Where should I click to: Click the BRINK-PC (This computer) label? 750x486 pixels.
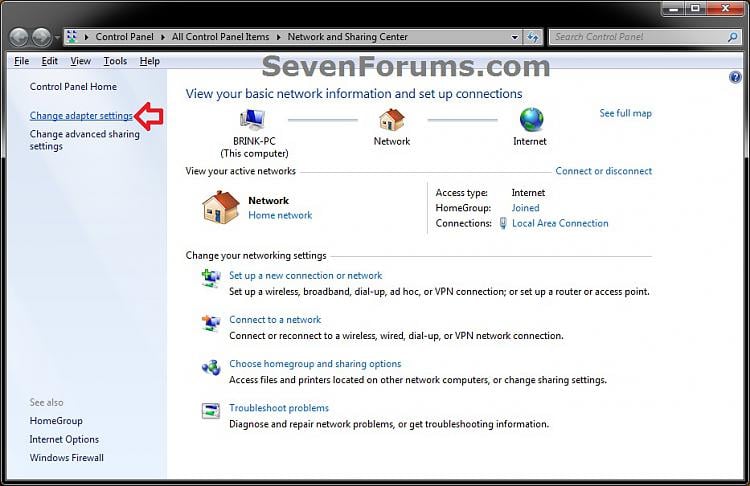[254, 147]
